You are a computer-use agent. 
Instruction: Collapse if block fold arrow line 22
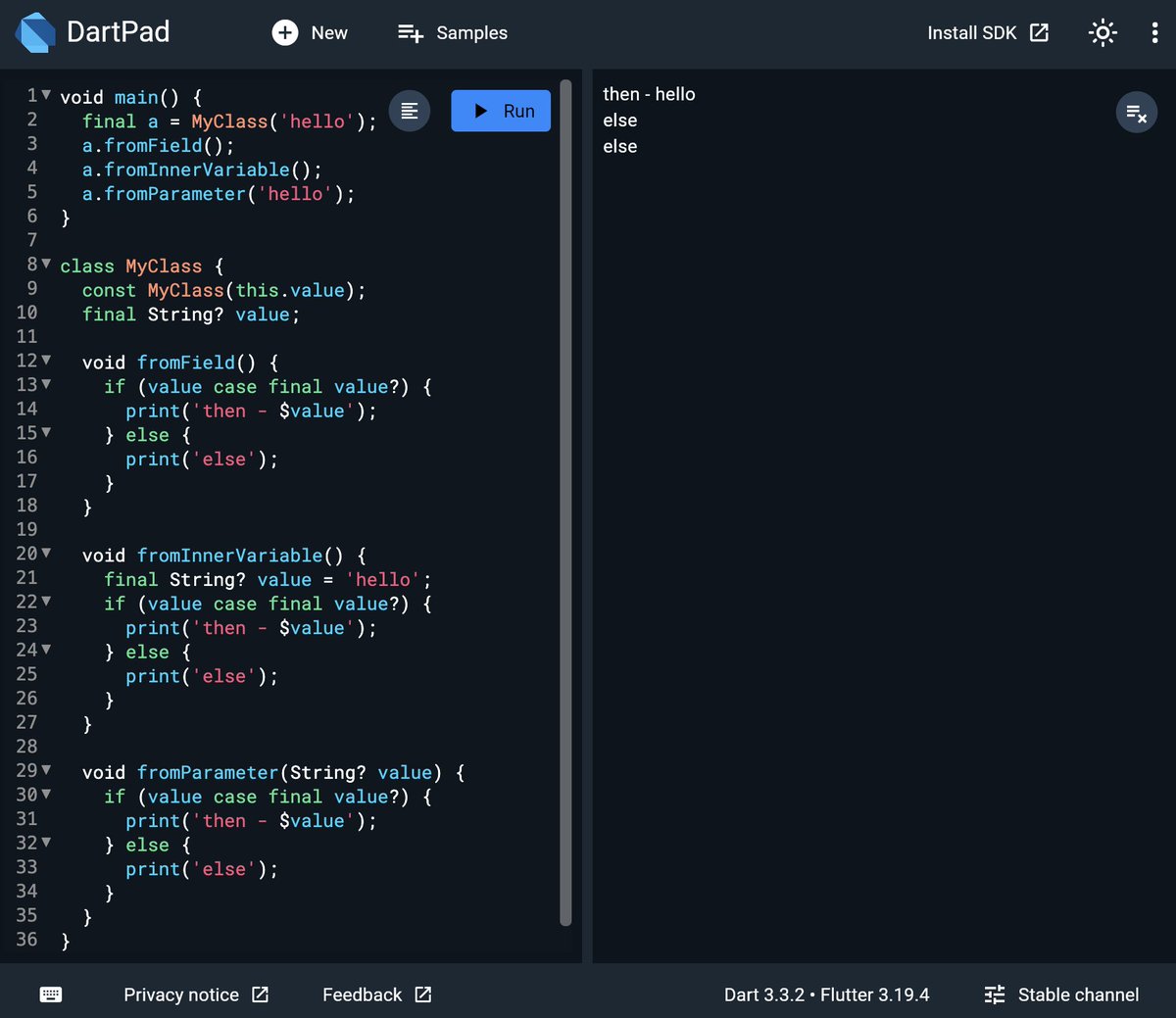pyautogui.click(x=46, y=602)
